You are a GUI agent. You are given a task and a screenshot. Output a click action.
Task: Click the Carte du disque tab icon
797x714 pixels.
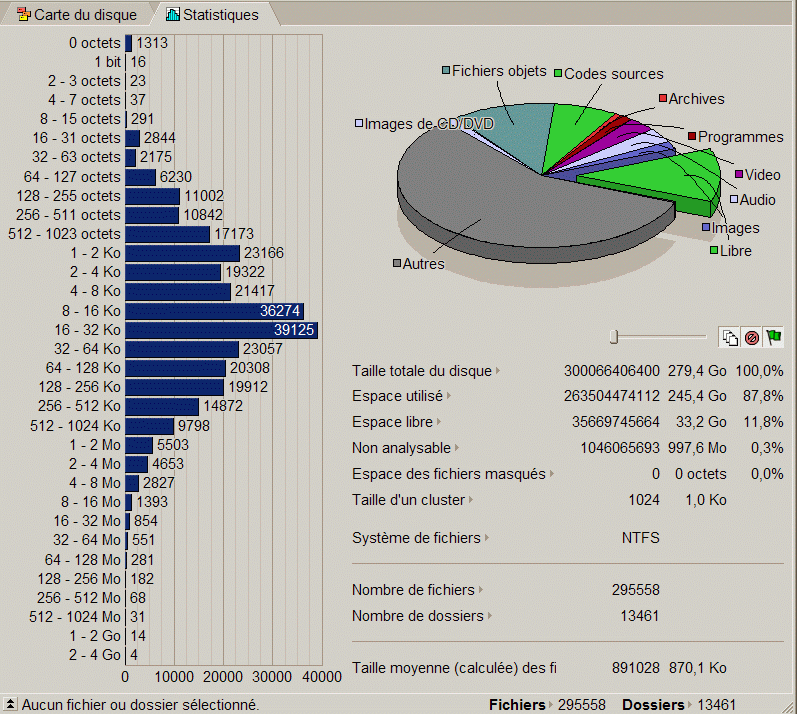23,14
